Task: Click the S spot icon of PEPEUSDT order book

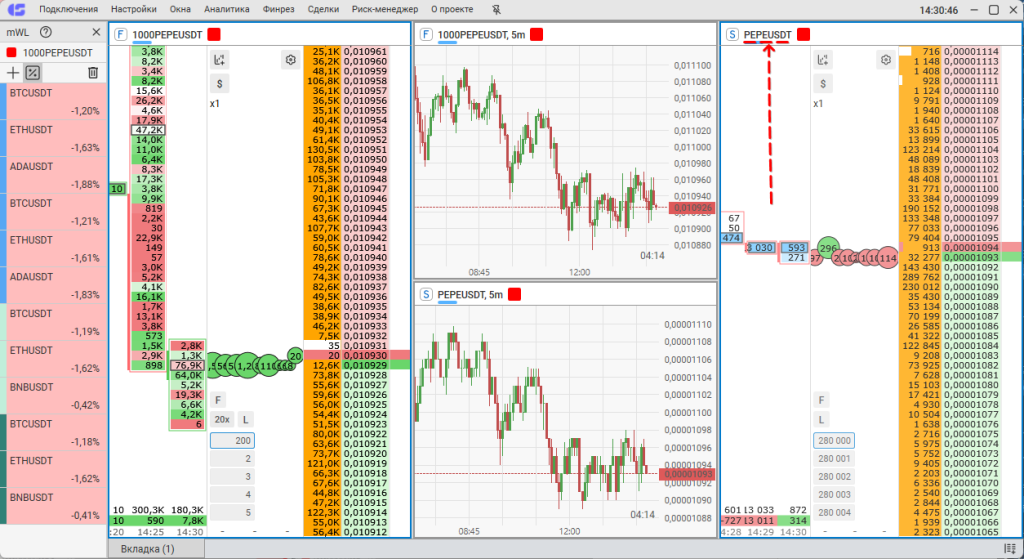Action: 731,35
